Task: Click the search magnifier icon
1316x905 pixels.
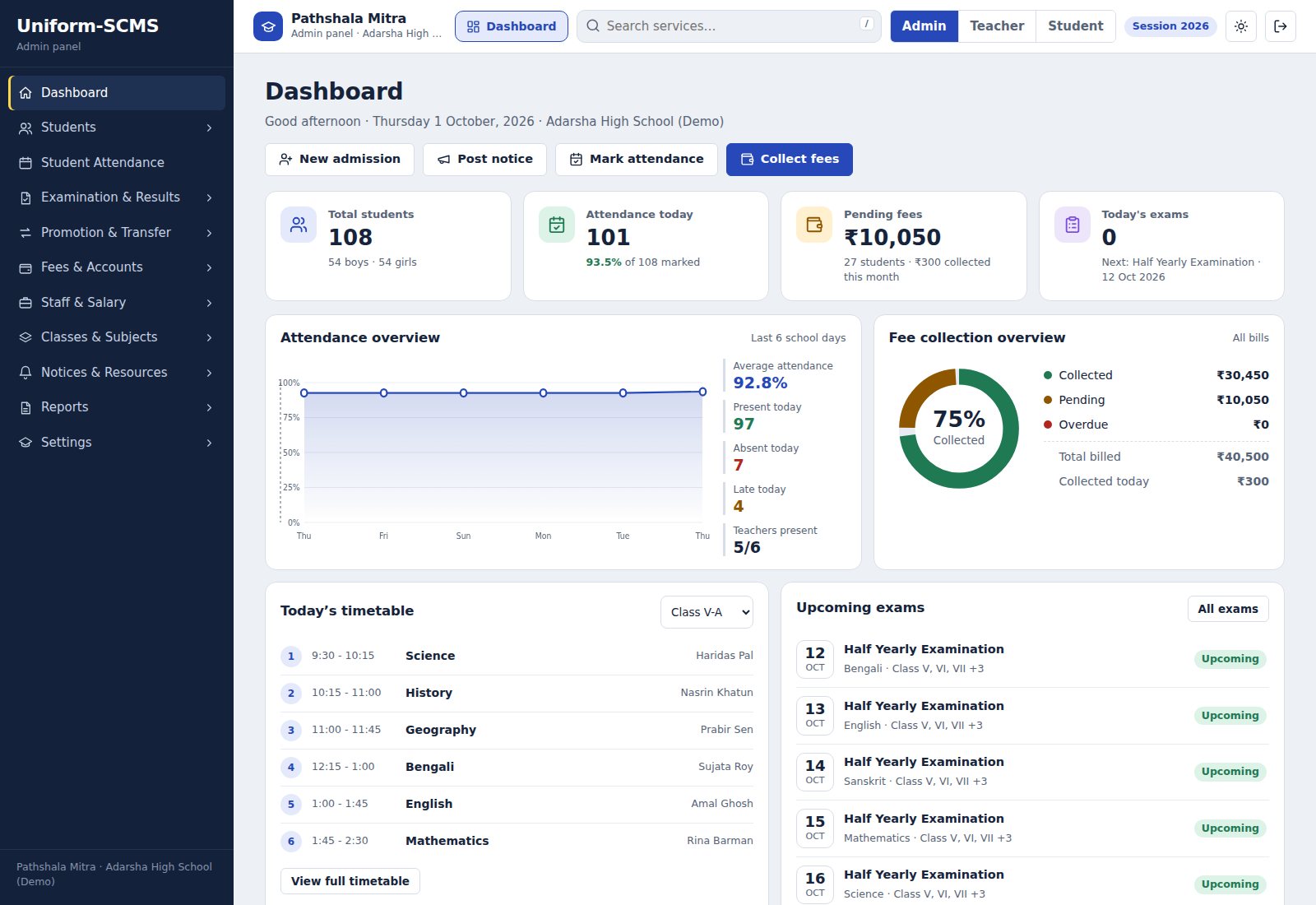Action: click(593, 26)
